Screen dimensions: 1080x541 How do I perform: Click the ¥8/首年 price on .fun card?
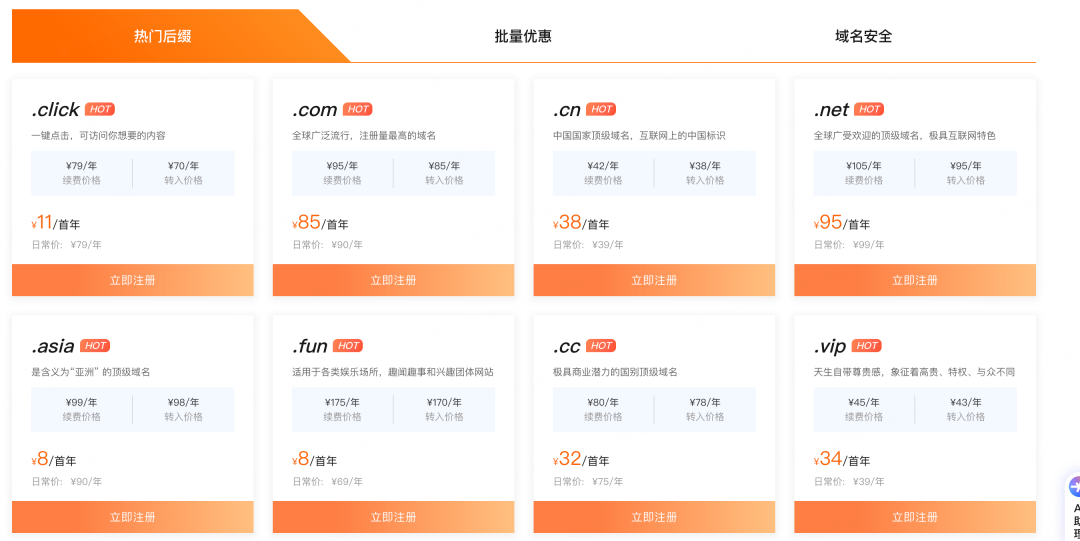pos(315,460)
